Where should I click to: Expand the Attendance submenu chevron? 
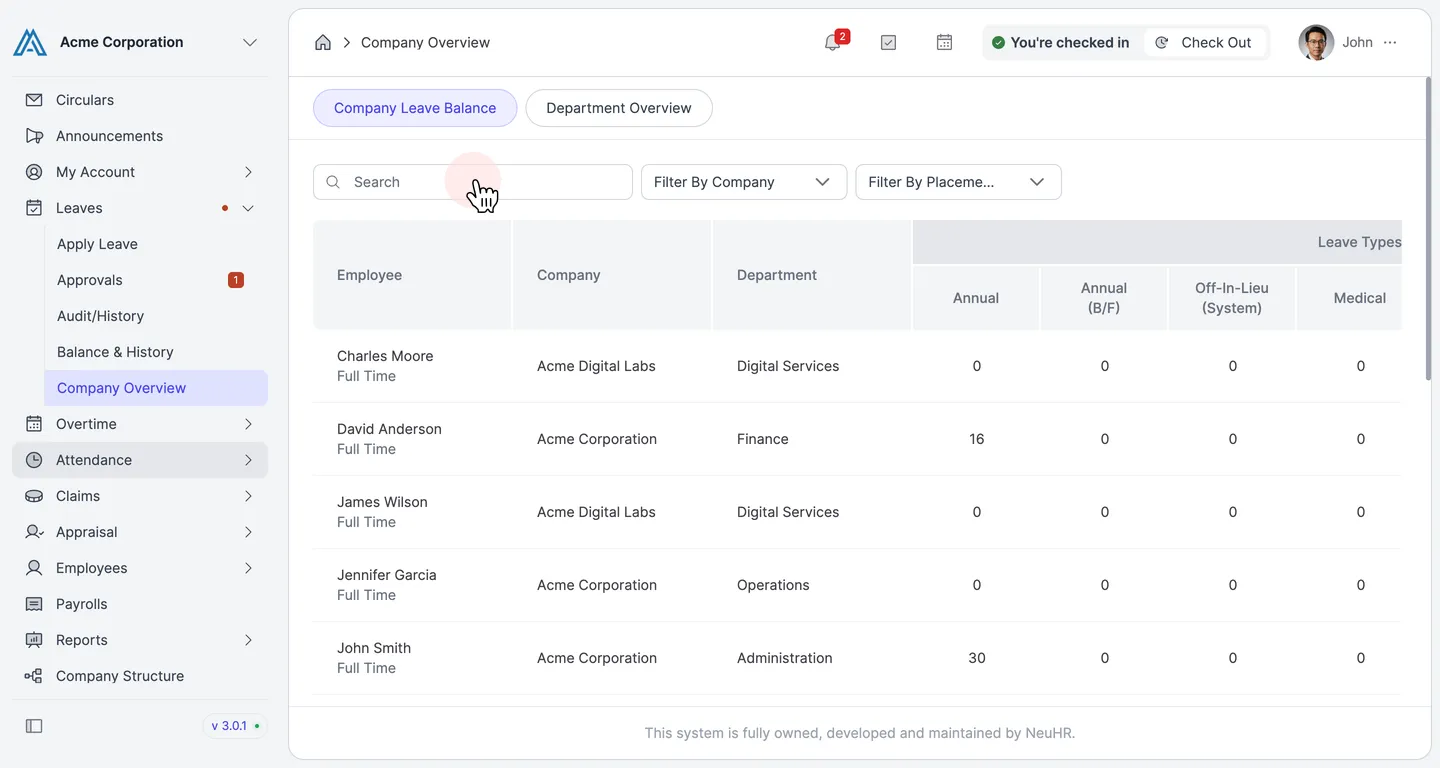[x=248, y=460]
